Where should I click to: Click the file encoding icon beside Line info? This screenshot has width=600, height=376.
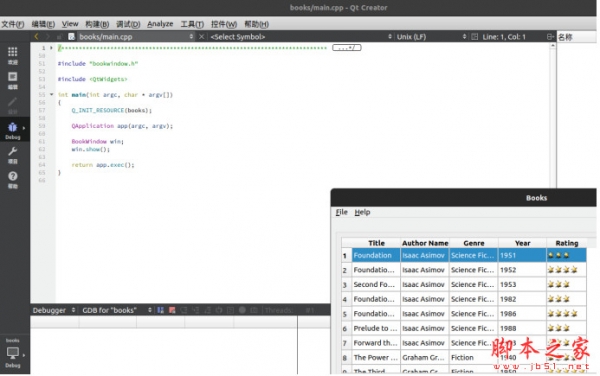click(475, 37)
